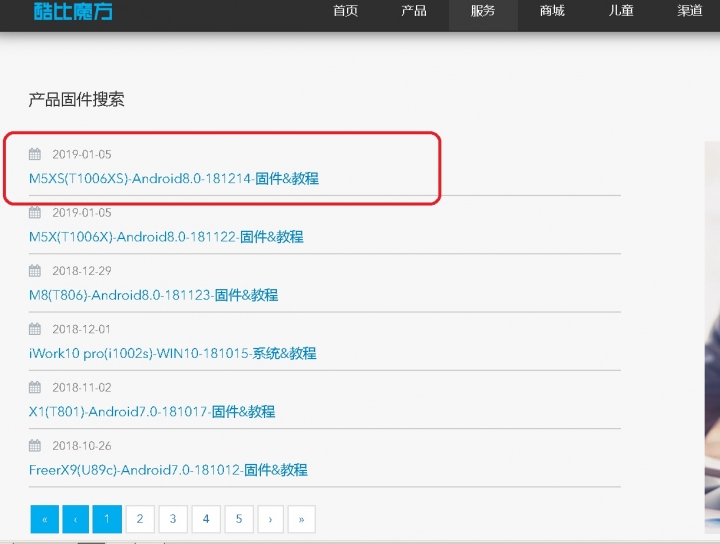Click calendar icon beside 2018-12-29 date

[35, 270]
